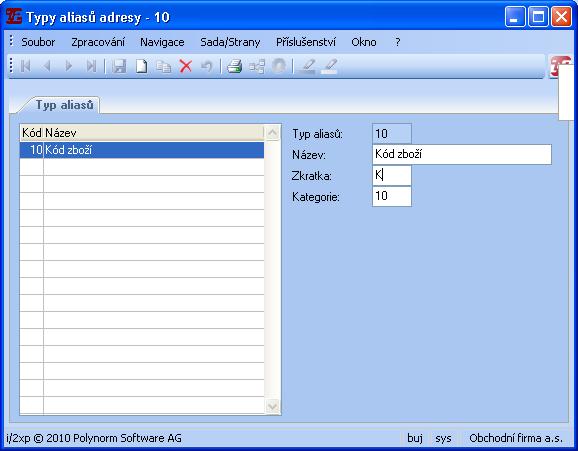The image size is (578, 451).
Task: Jump to last record icon
Action: (91, 66)
